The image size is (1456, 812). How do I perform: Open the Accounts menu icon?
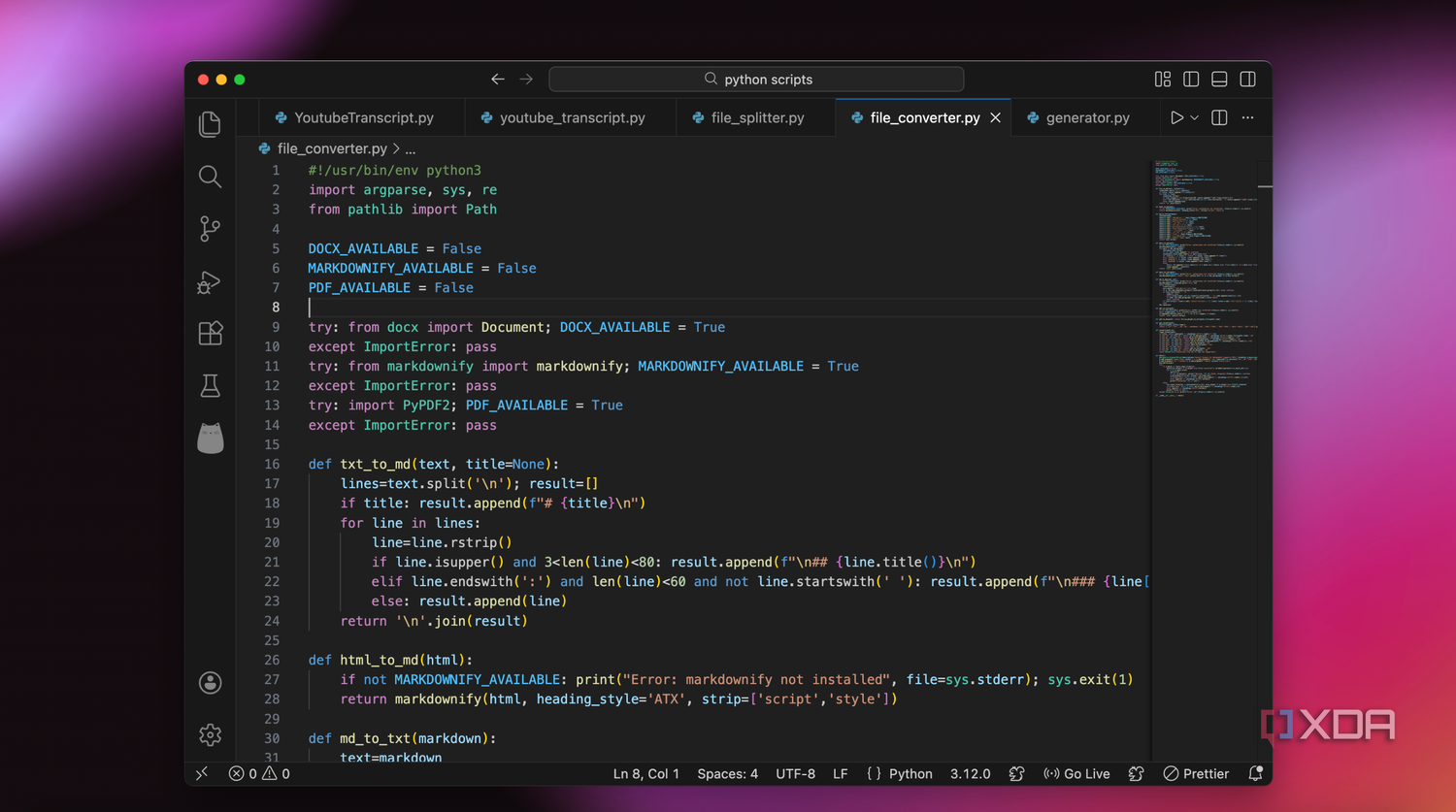pyautogui.click(x=210, y=683)
